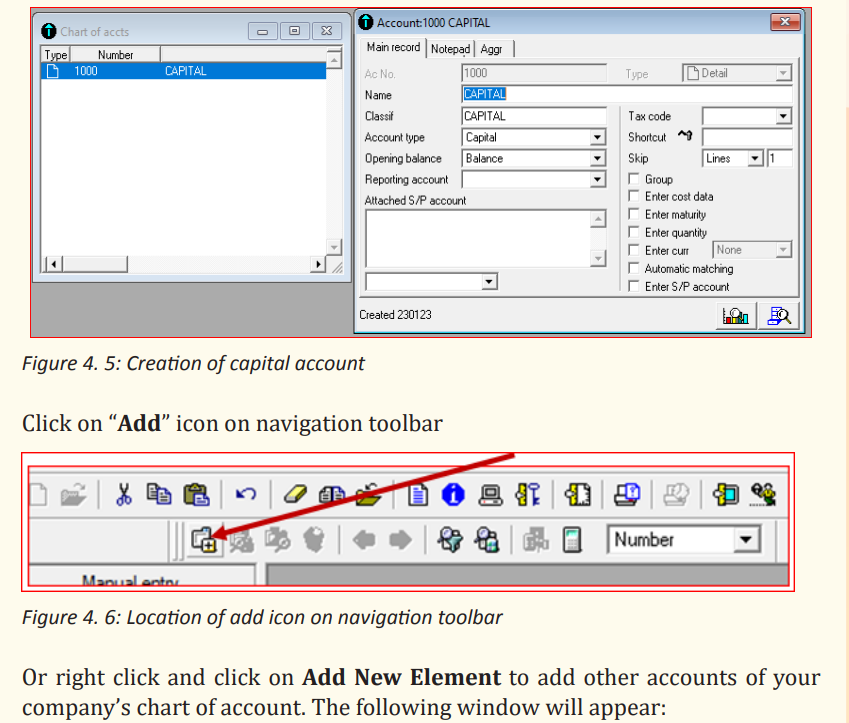Enable the Automatic matching checkbox
The width and height of the screenshot is (849, 723).
point(634,268)
